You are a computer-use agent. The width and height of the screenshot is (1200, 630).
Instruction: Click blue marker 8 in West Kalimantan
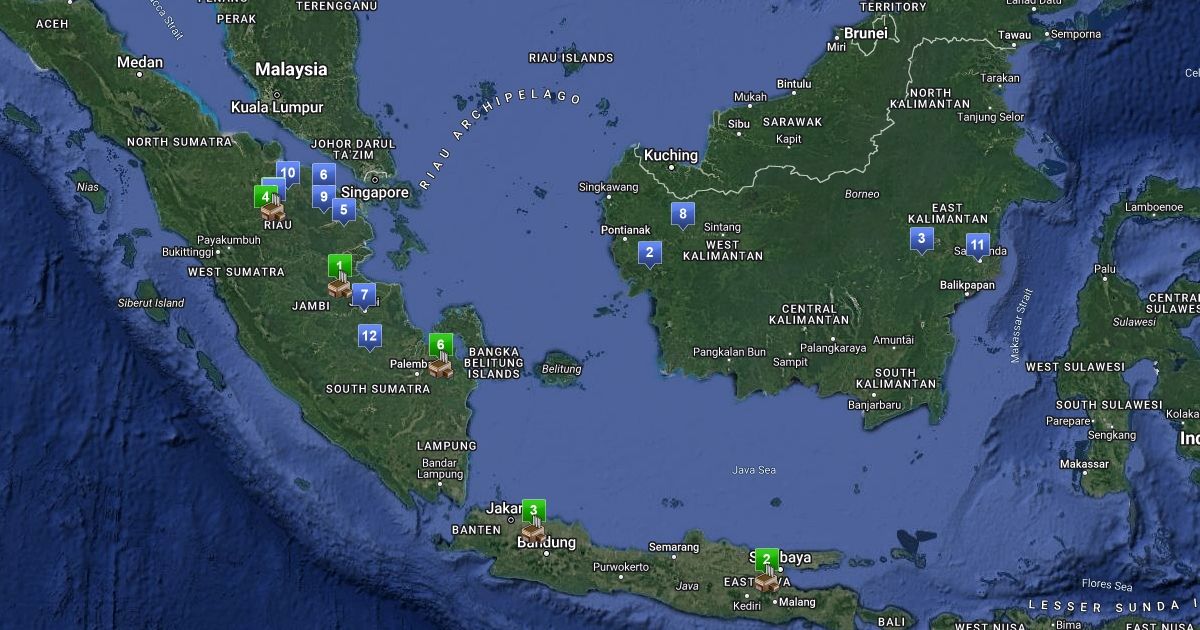pos(683,213)
